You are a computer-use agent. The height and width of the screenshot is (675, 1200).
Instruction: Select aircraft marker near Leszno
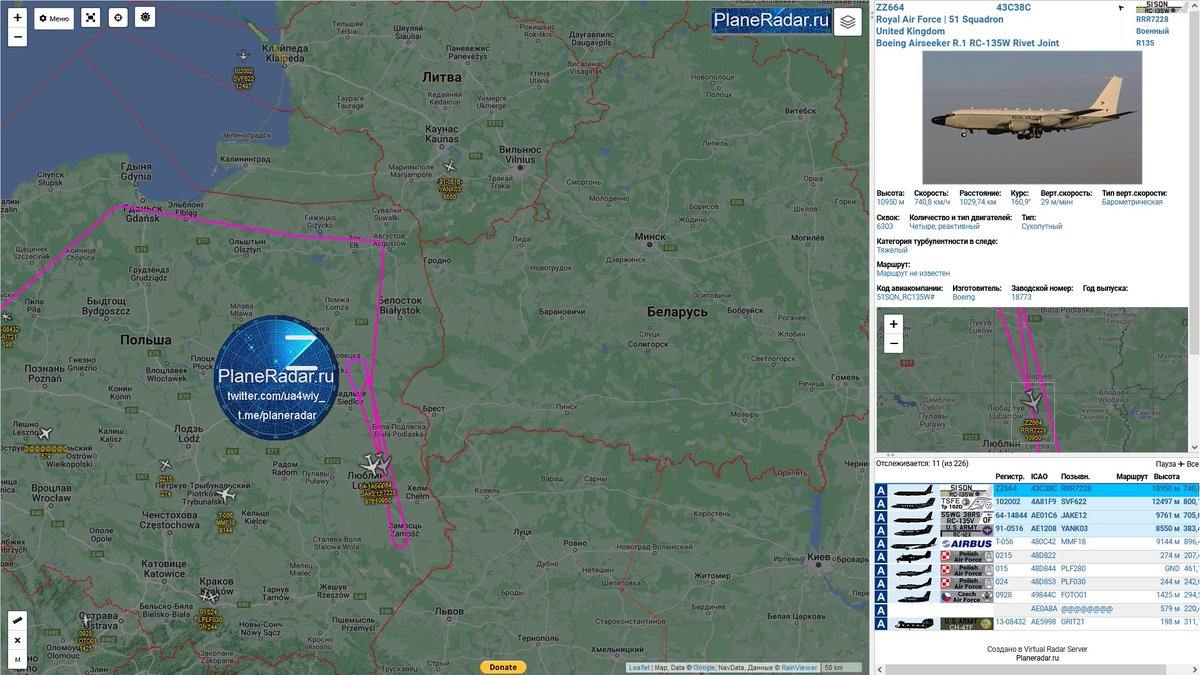[x=44, y=433]
